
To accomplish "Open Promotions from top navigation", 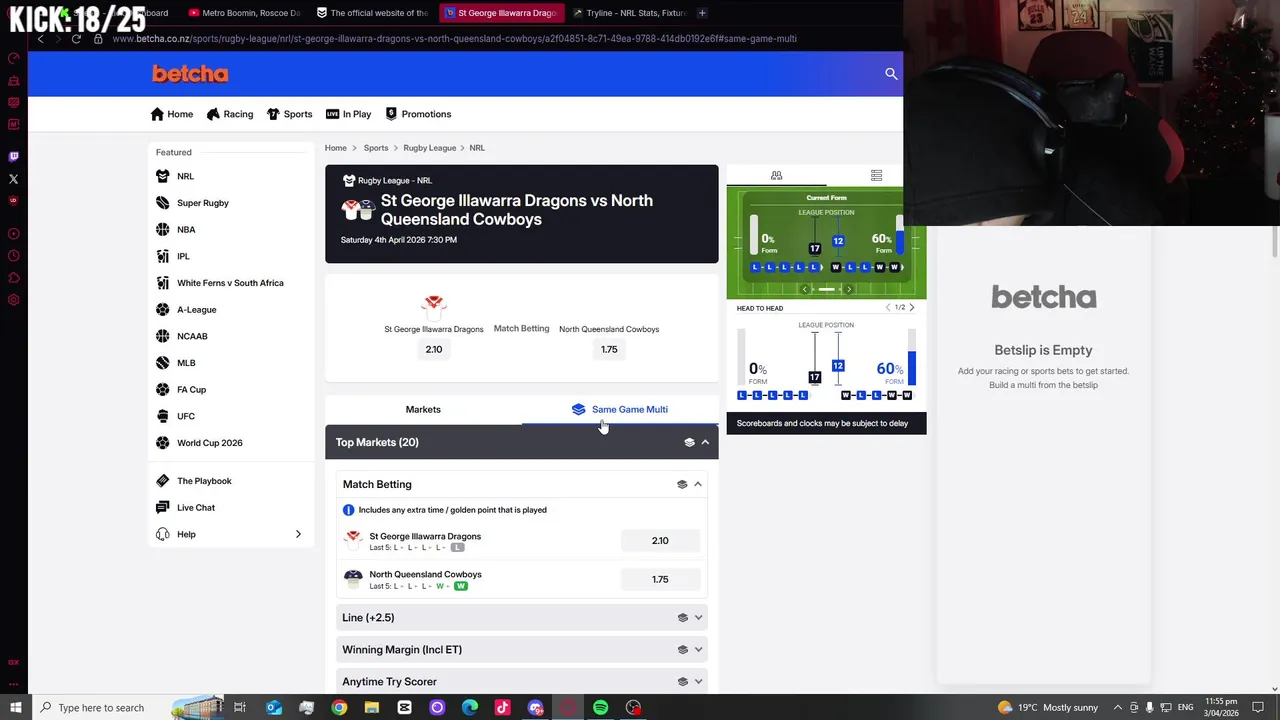I will (x=419, y=114).
